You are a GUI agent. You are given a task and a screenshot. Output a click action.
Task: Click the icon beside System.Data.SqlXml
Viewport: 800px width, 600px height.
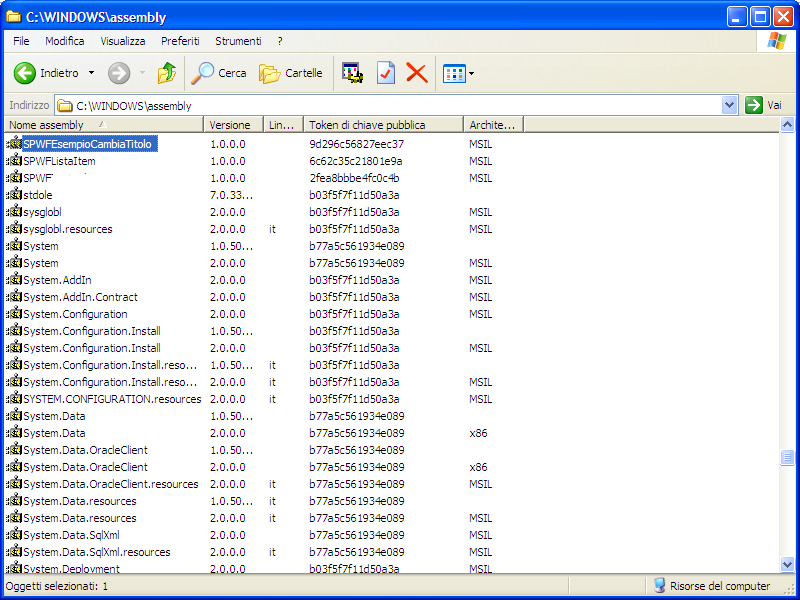(x=14, y=535)
